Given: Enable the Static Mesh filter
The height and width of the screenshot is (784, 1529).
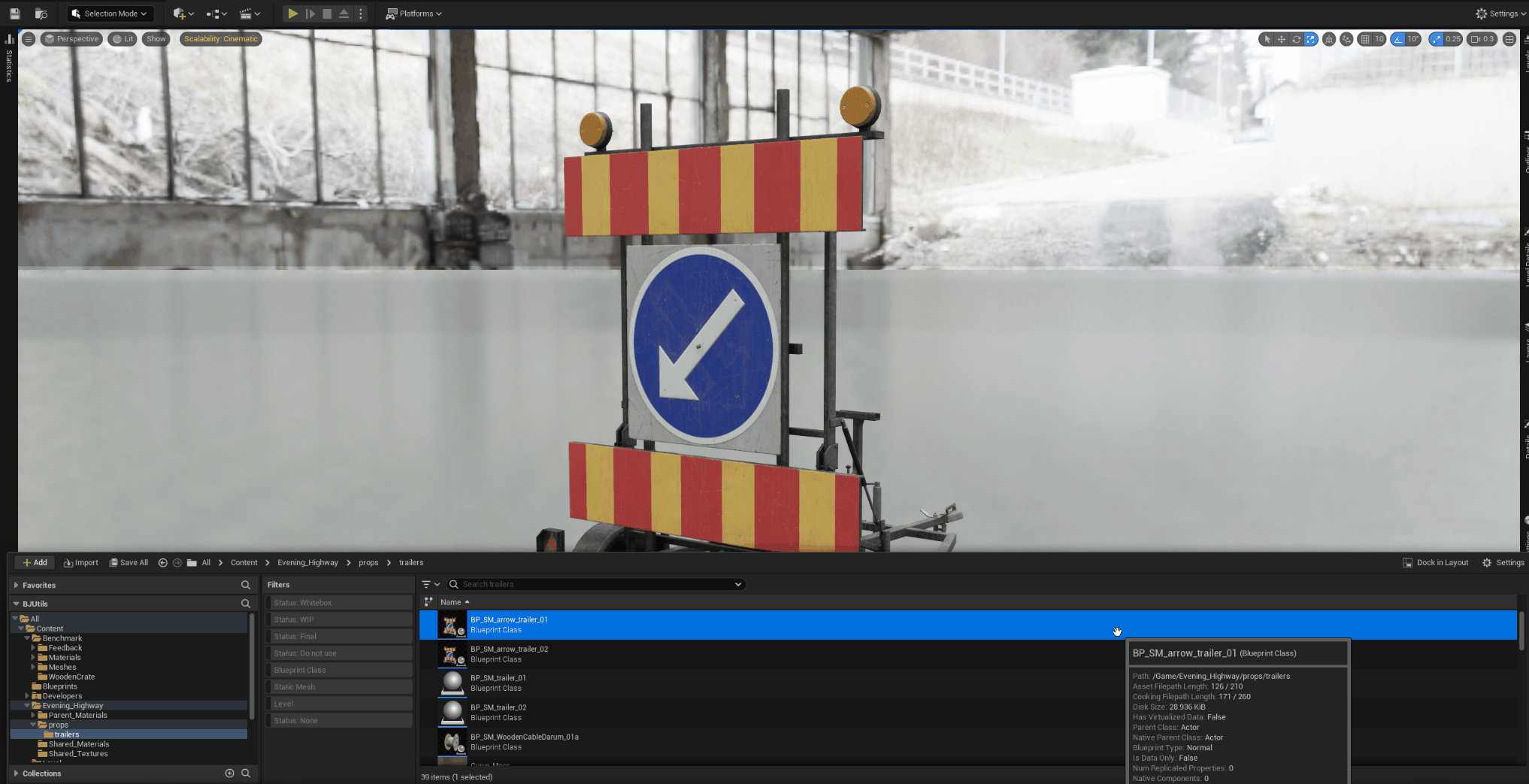Looking at the screenshot, I should [338, 687].
